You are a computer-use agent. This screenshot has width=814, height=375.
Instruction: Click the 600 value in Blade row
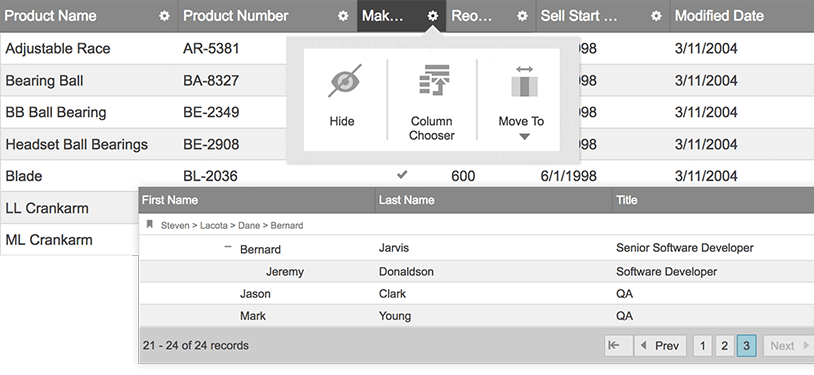click(463, 176)
